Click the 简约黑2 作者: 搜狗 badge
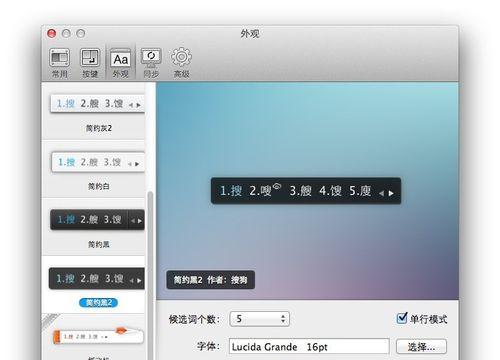This screenshot has width=500, height=360. [x=211, y=280]
